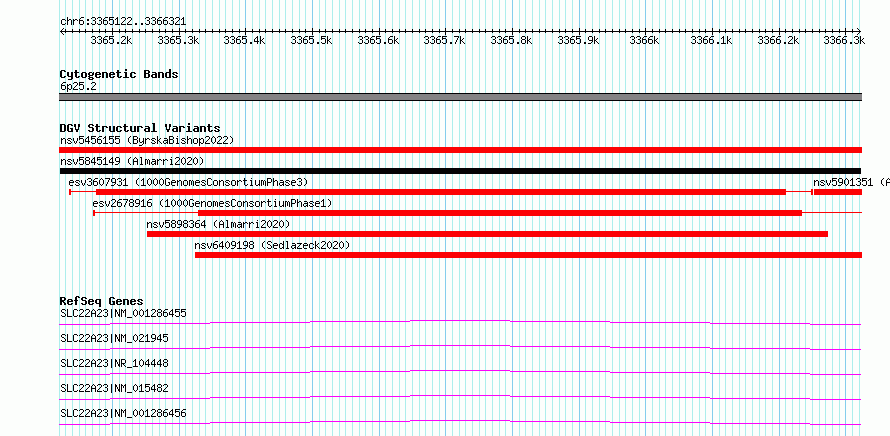Click the 3365.3k ruler tick label
Screen dimensions: 890x436
click(178, 40)
